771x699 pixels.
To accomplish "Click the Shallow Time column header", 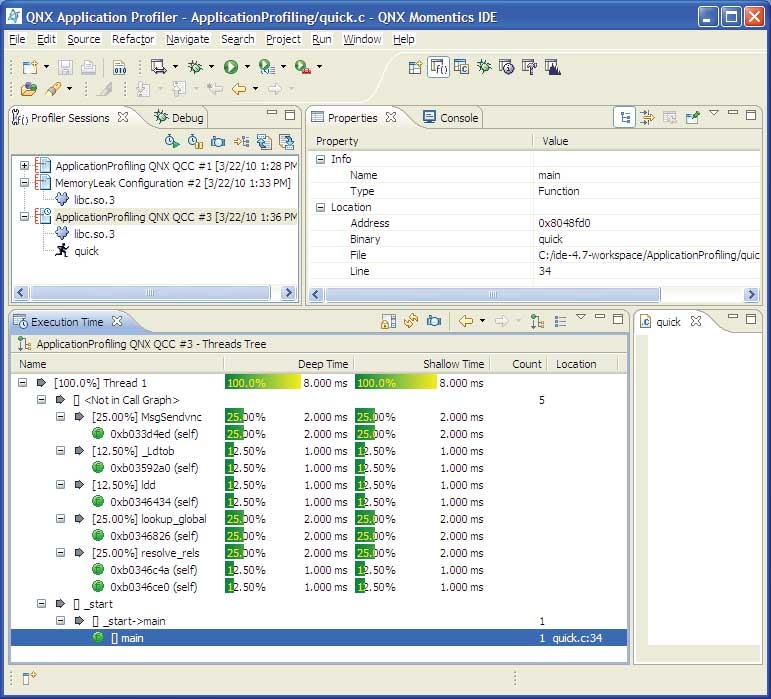I will pos(453,364).
